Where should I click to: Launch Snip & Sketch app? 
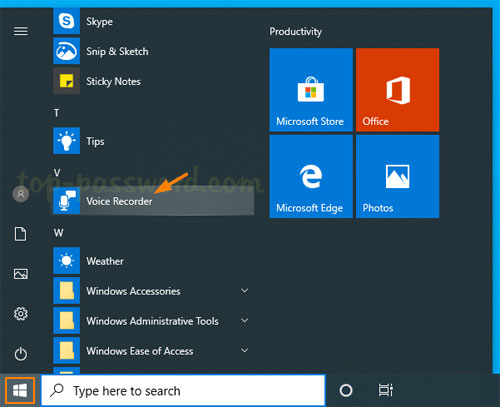point(153,51)
